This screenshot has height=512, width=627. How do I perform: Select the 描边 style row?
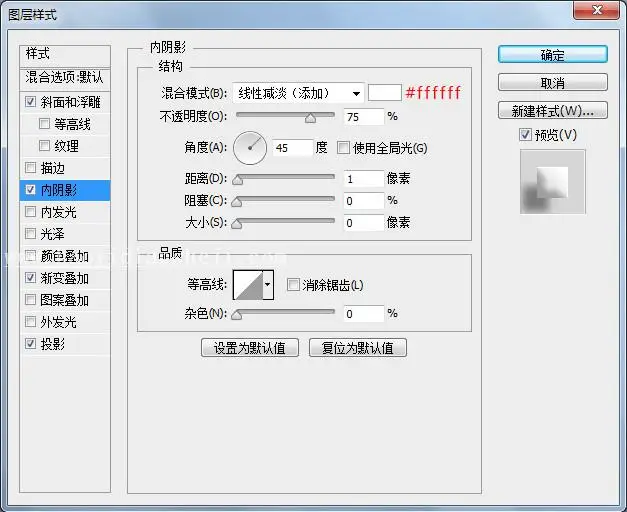point(65,168)
